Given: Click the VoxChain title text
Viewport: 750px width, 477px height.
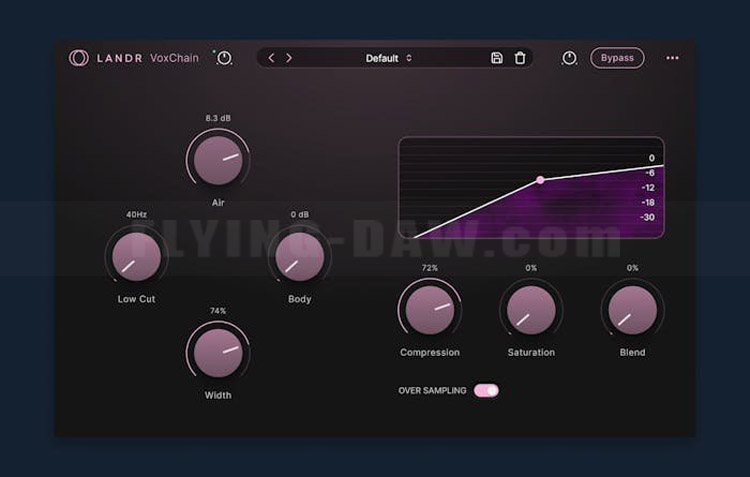Looking at the screenshot, I should click(174, 58).
